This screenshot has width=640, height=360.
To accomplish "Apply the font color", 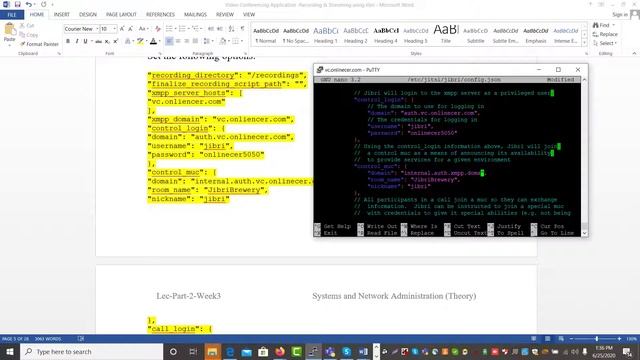I will click(153, 41).
